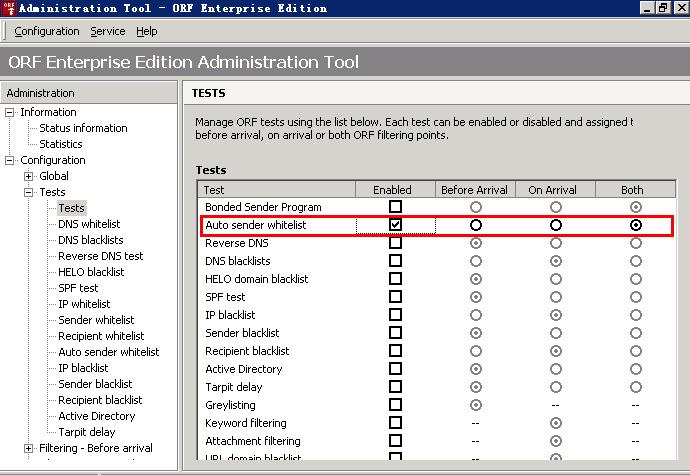Enable the Bonded Sender Program checkbox
Image resolution: width=690 pixels, height=475 pixels.
395,207
